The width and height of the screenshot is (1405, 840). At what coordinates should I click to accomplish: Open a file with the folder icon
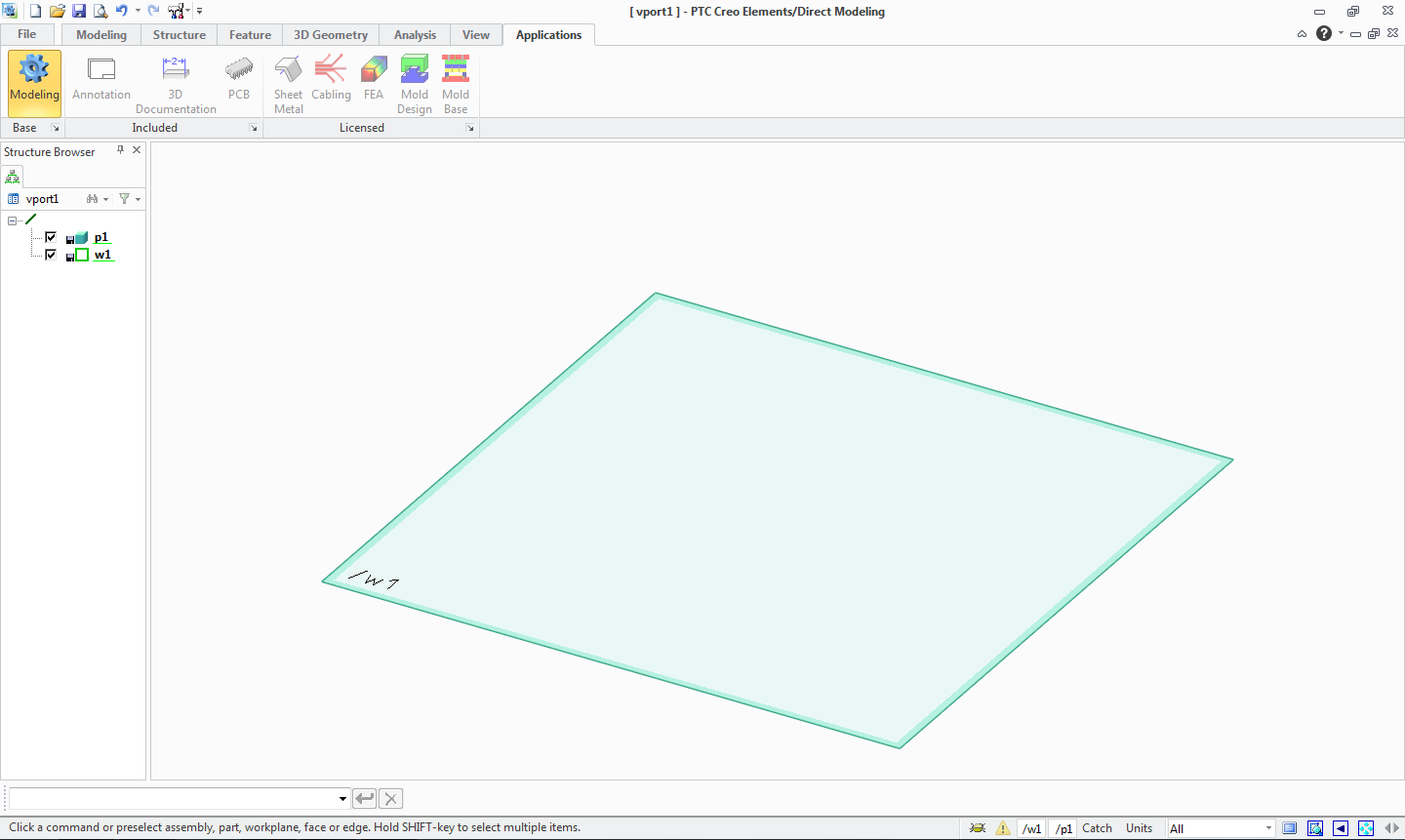(57, 11)
